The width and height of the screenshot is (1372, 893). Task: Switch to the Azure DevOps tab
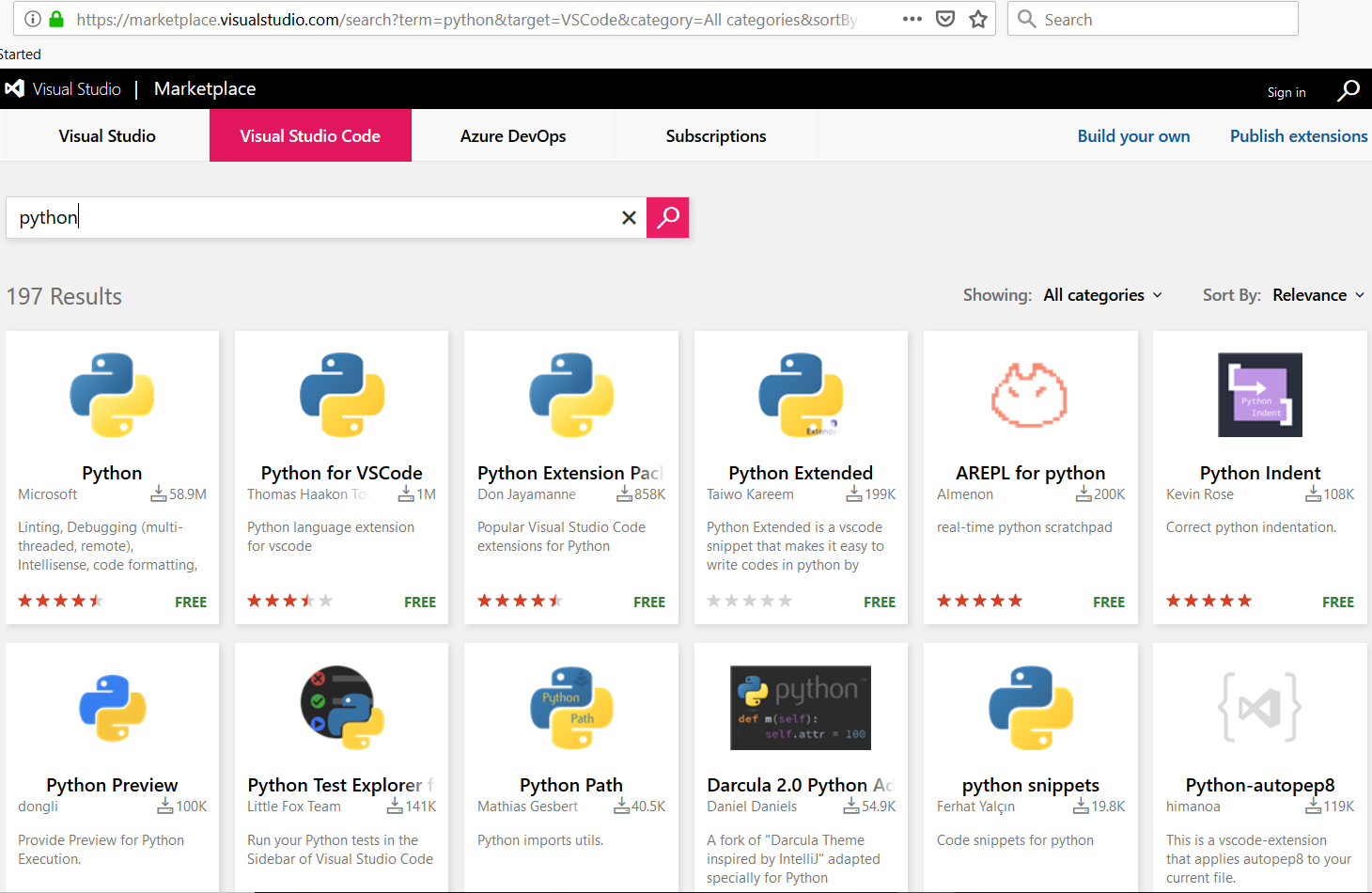513,135
